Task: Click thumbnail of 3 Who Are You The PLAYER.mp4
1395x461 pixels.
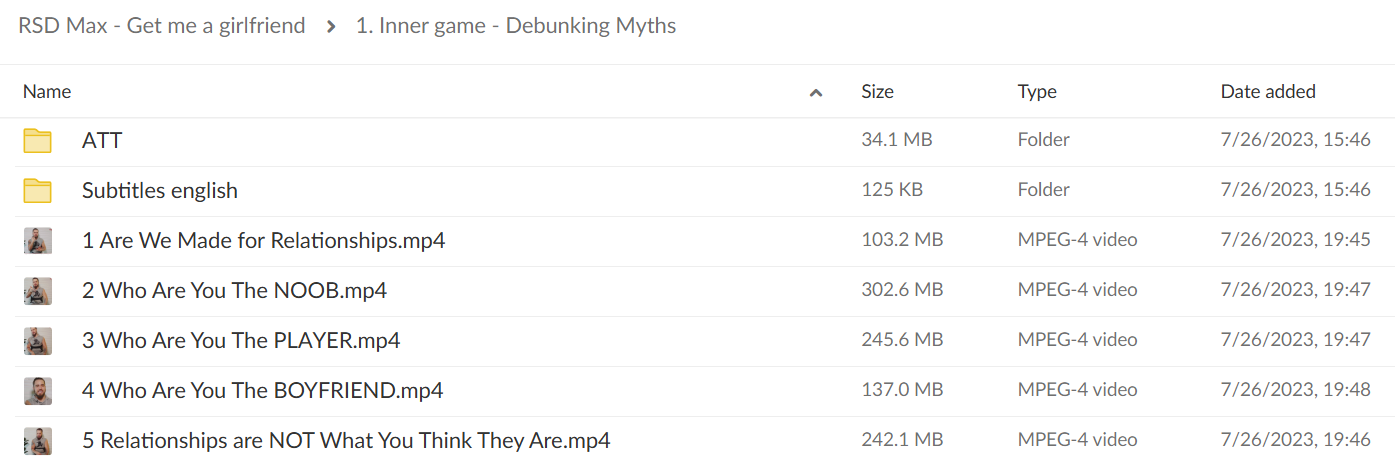Action: [37, 341]
